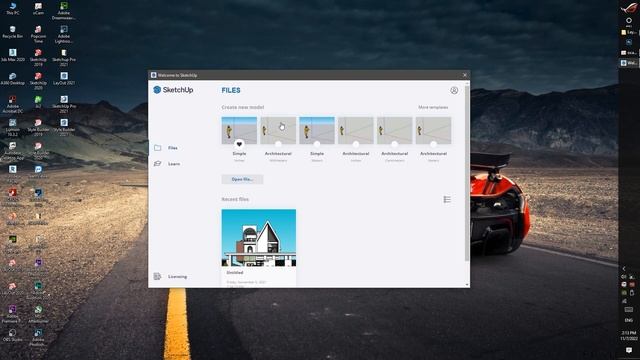Toggle favorite circle on Architectural Millimeters template
This screenshot has width=640, height=360.
278,144
